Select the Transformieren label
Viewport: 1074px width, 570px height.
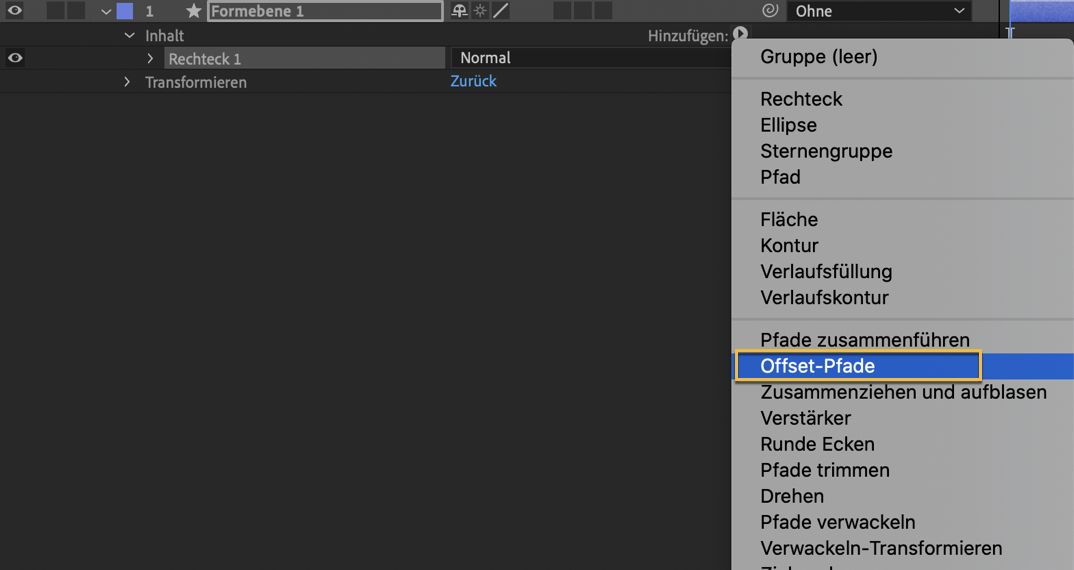(x=196, y=82)
